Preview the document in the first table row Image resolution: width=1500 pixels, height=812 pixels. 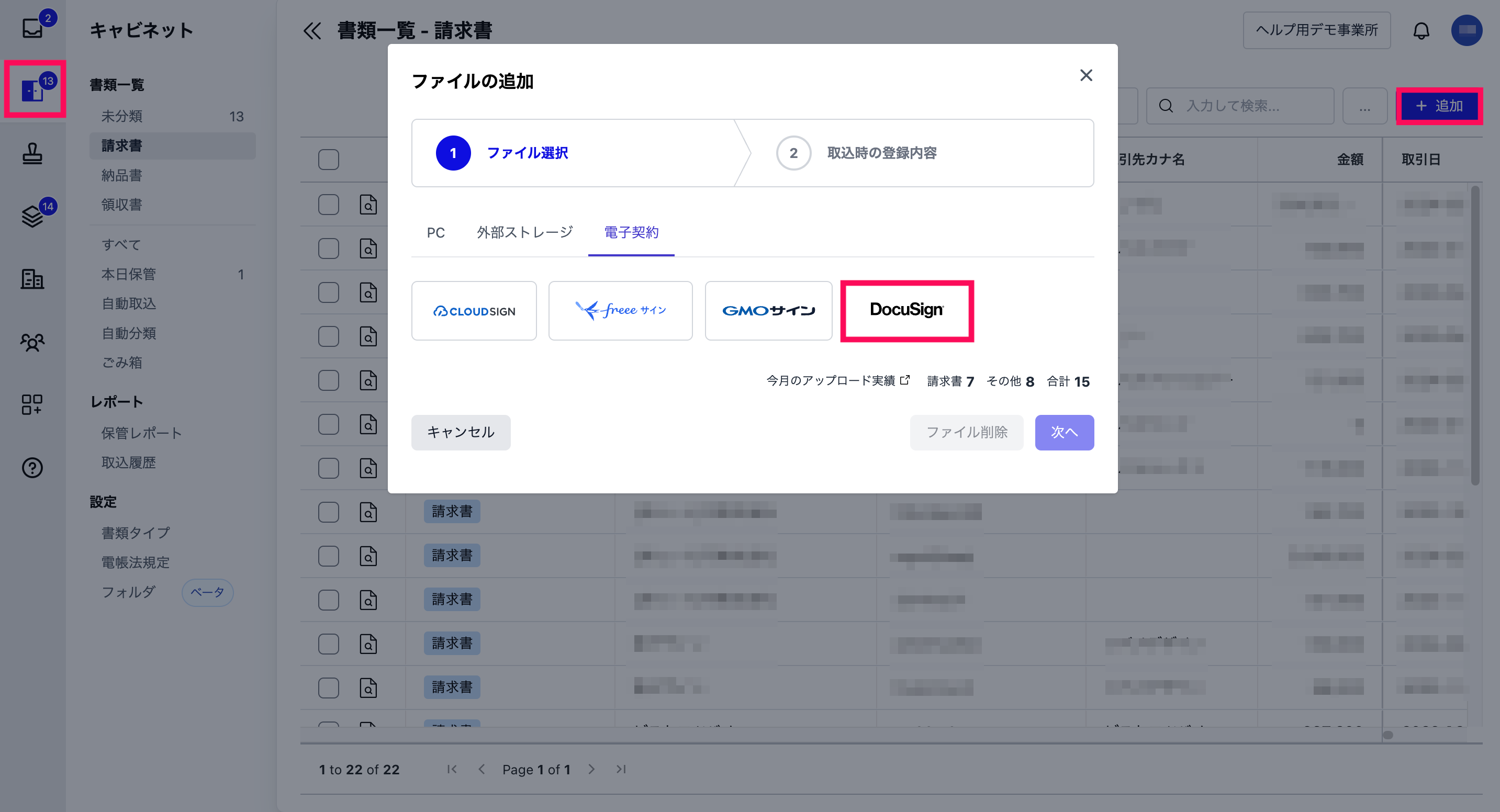pos(368,205)
